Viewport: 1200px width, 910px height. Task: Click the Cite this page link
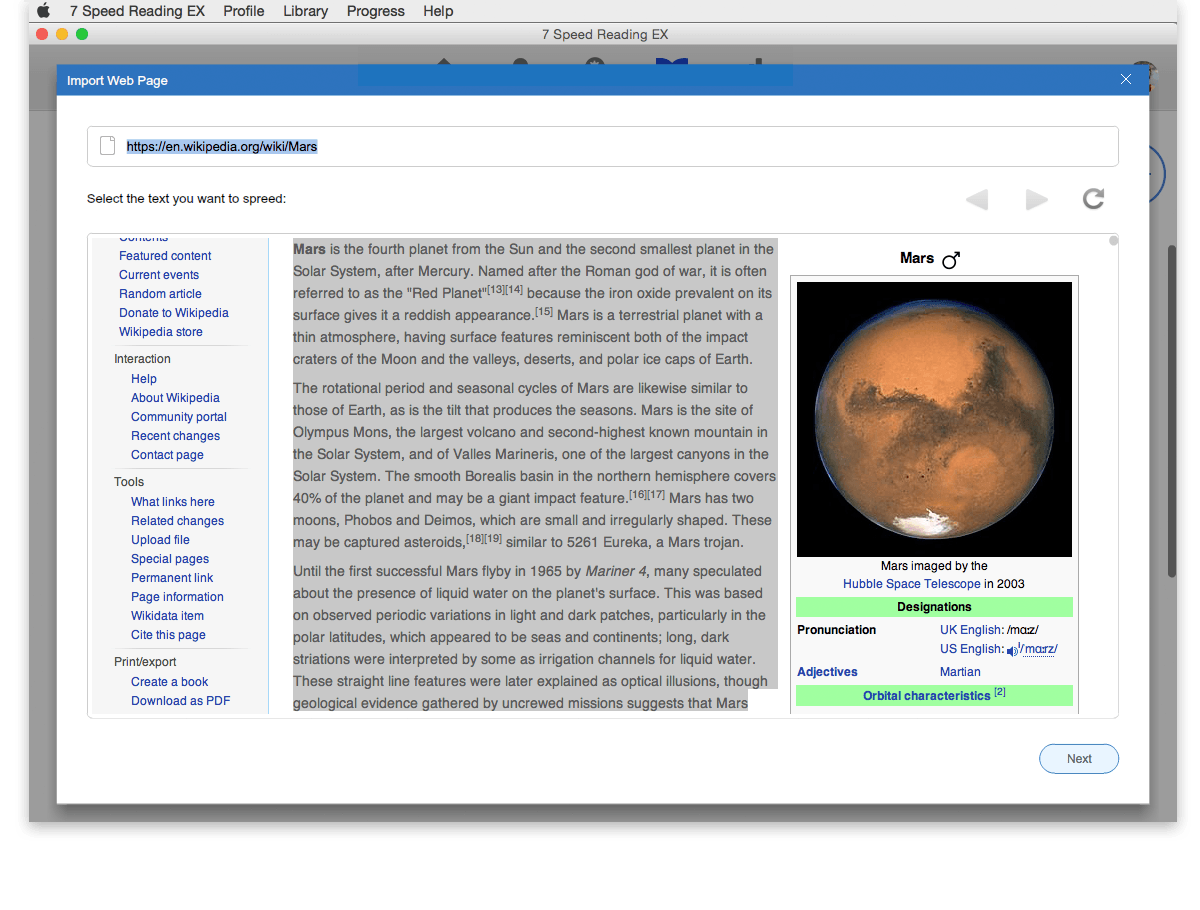click(168, 635)
